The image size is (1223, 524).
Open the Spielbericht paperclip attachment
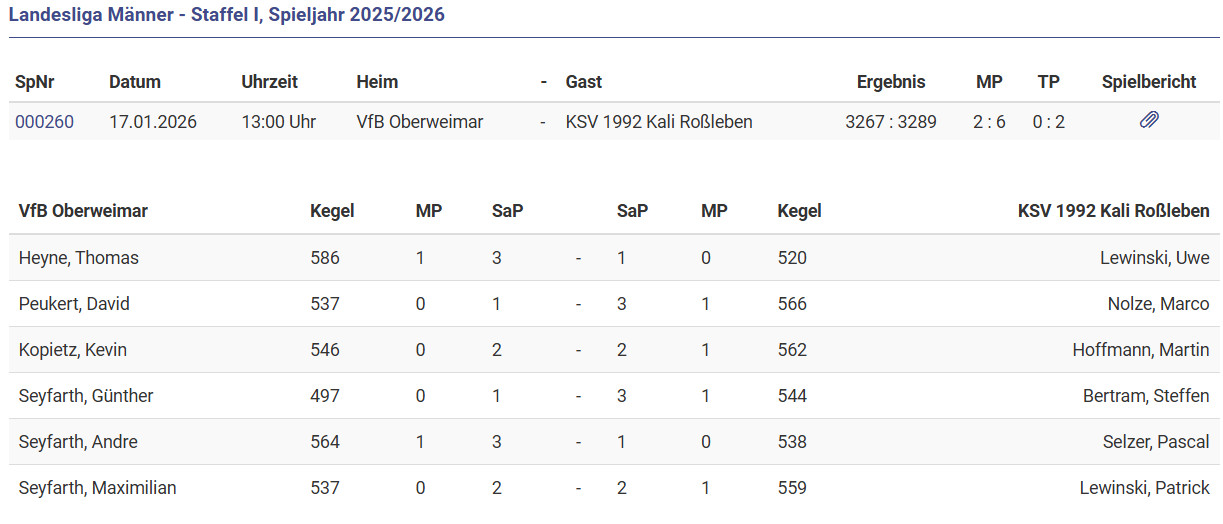1149,121
